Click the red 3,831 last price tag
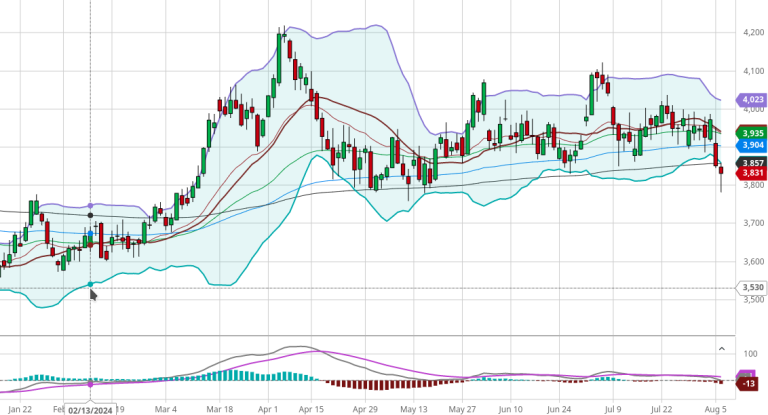 [751, 174]
